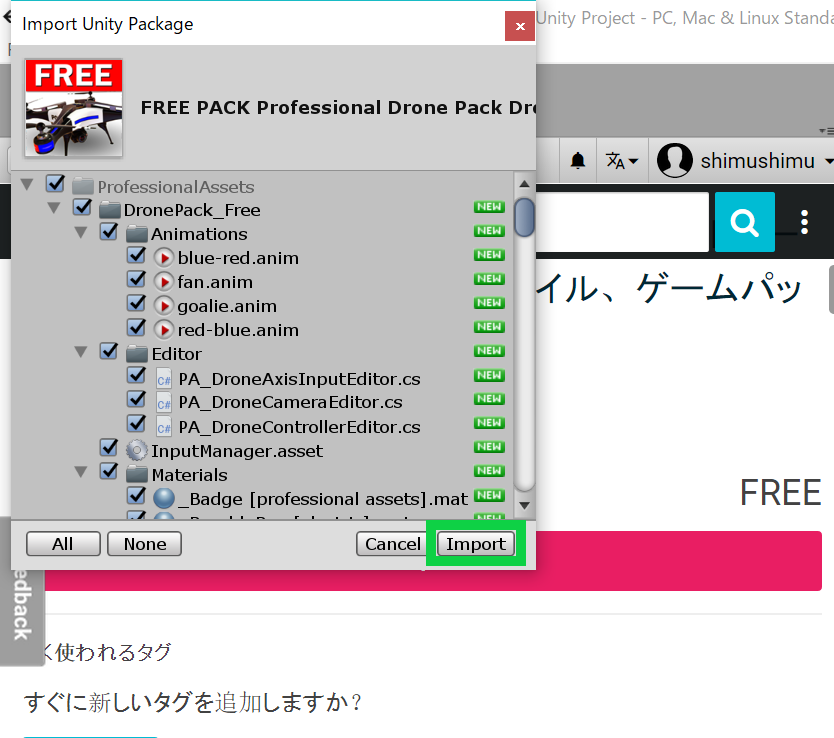Click the FREE drone pack thumbnail

click(74, 108)
